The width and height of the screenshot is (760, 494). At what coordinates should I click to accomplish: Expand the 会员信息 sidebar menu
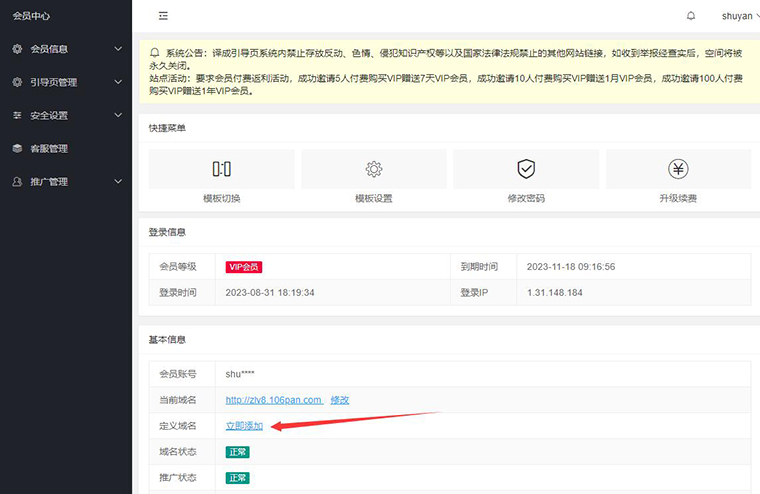[x=66, y=49]
